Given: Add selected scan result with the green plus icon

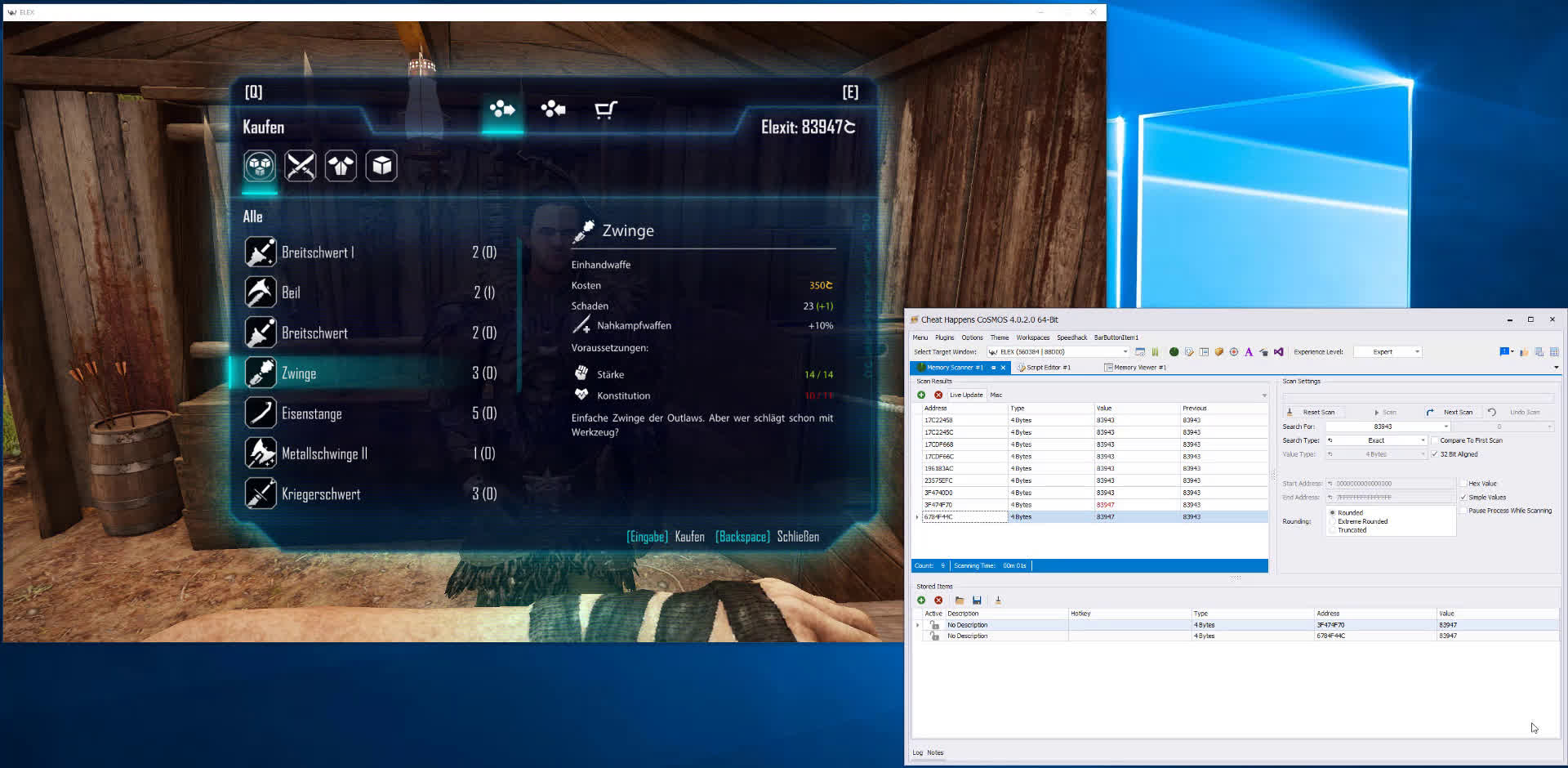Looking at the screenshot, I should 921,395.
